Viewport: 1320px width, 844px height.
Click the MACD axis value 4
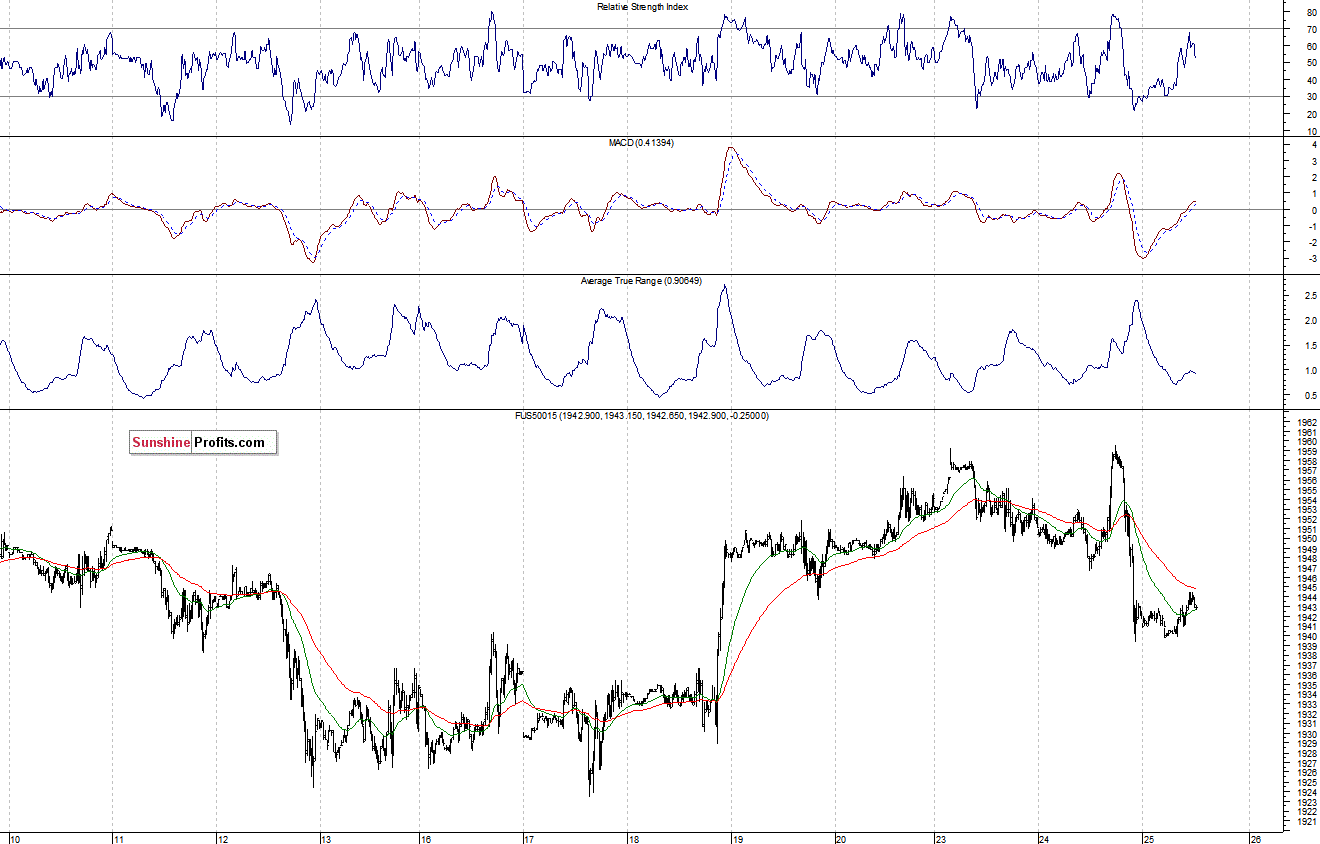1313,145
